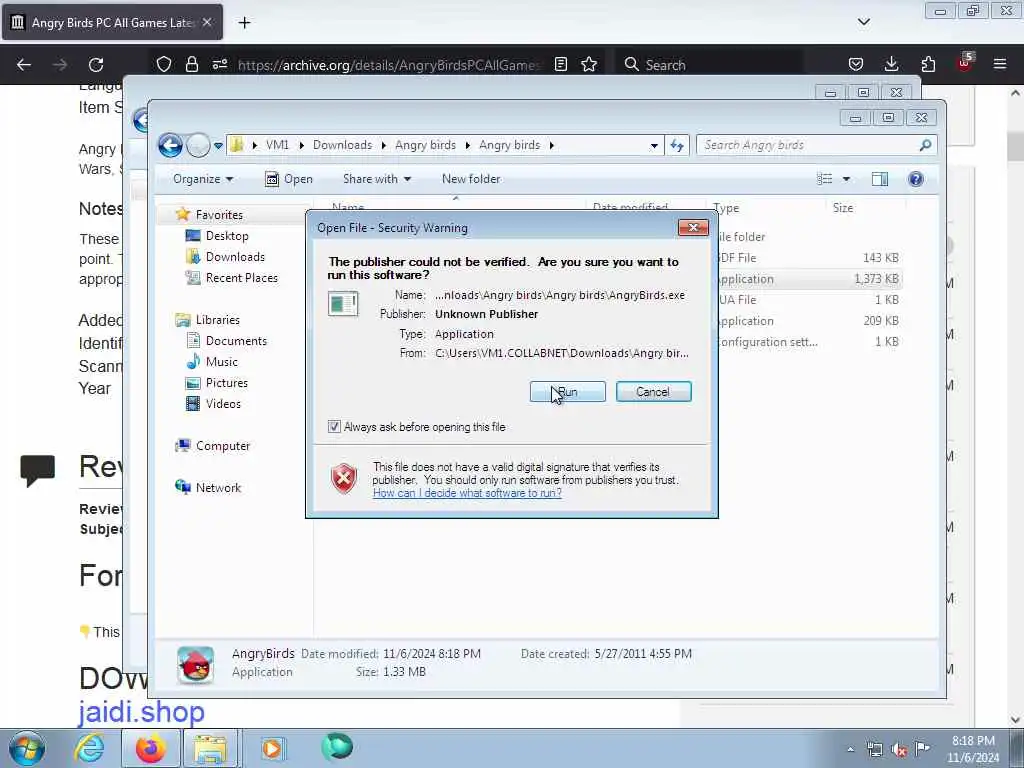Refresh the Explorer folder view
This screenshot has height=768, width=1024.
(x=677, y=146)
